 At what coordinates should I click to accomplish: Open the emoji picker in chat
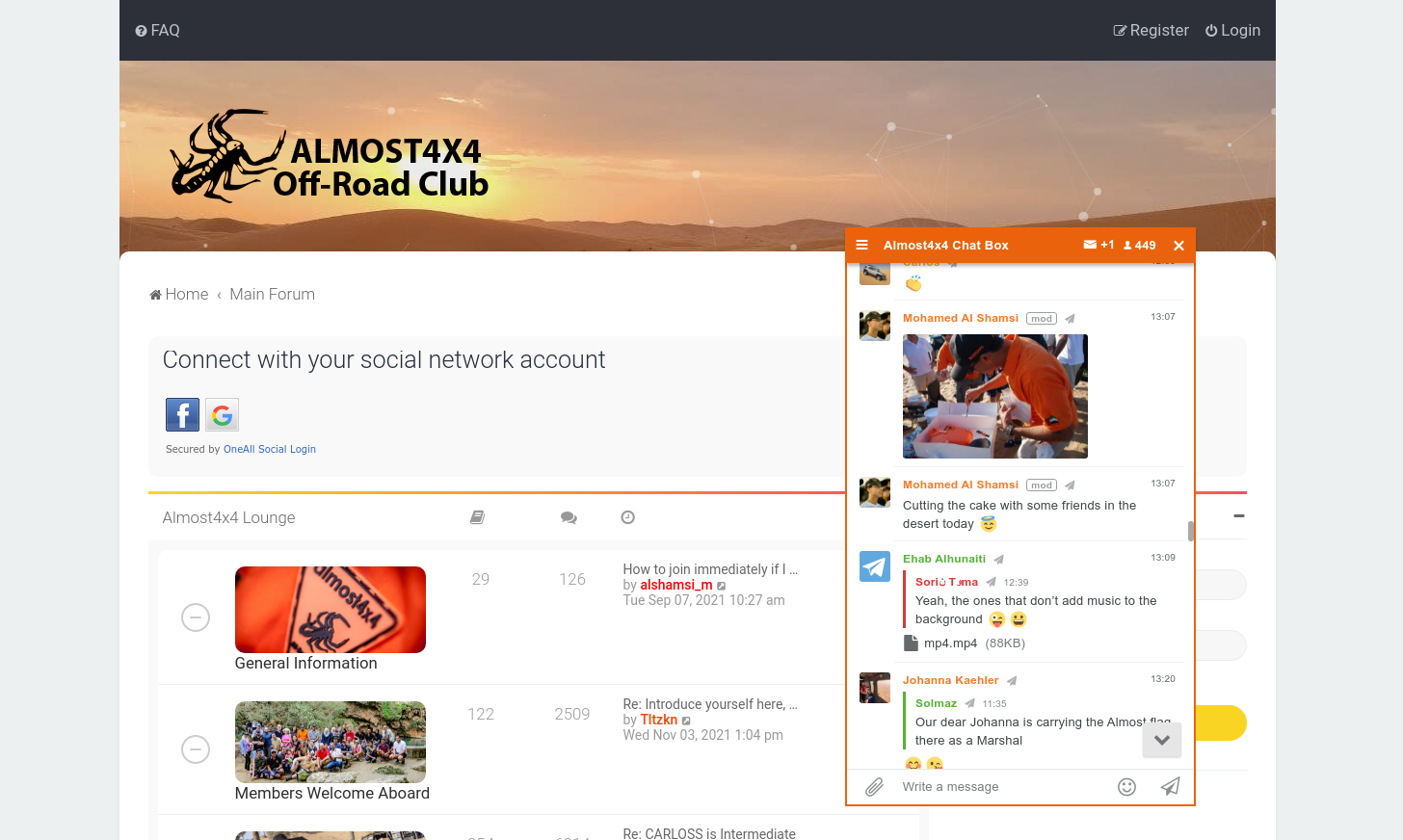(1126, 787)
